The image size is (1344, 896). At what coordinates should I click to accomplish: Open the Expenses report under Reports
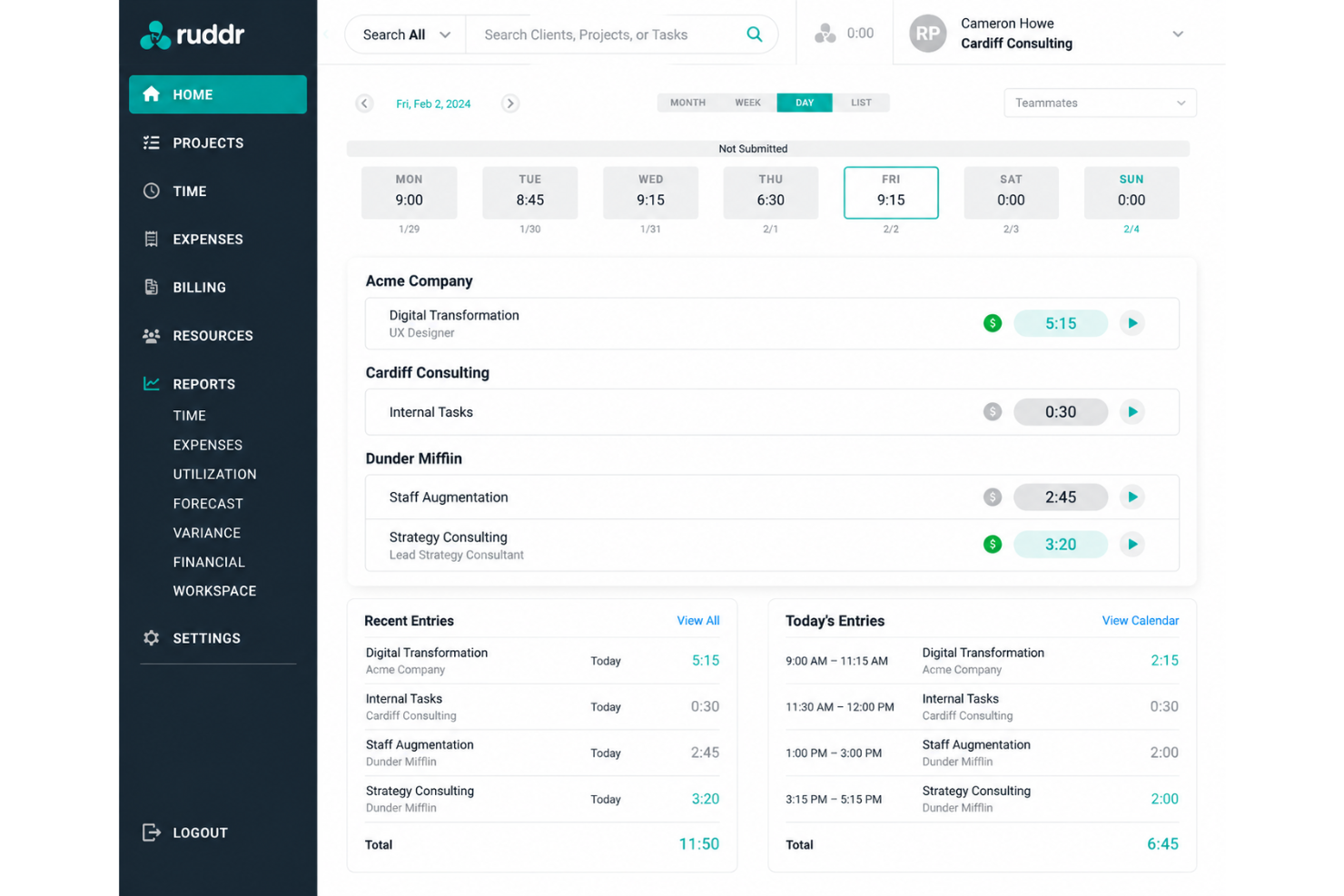tap(208, 445)
